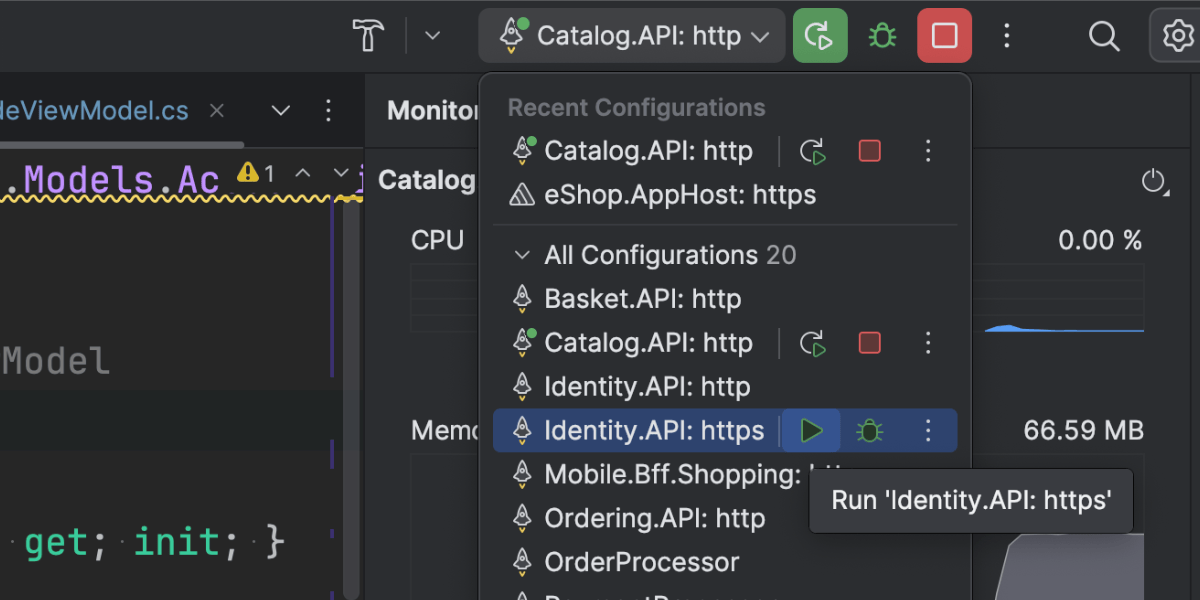Click the monitoring power toggle icon
This screenshot has width=1200, height=600.
(x=1153, y=182)
